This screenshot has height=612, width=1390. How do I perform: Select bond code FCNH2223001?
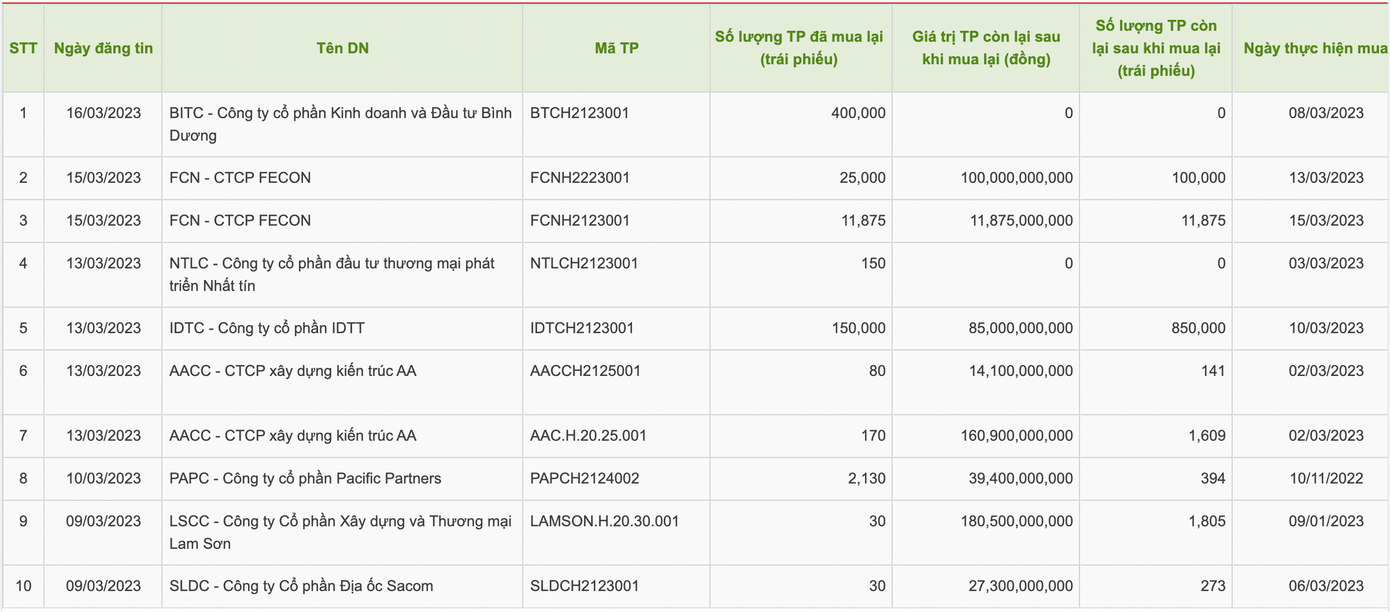(580, 178)
